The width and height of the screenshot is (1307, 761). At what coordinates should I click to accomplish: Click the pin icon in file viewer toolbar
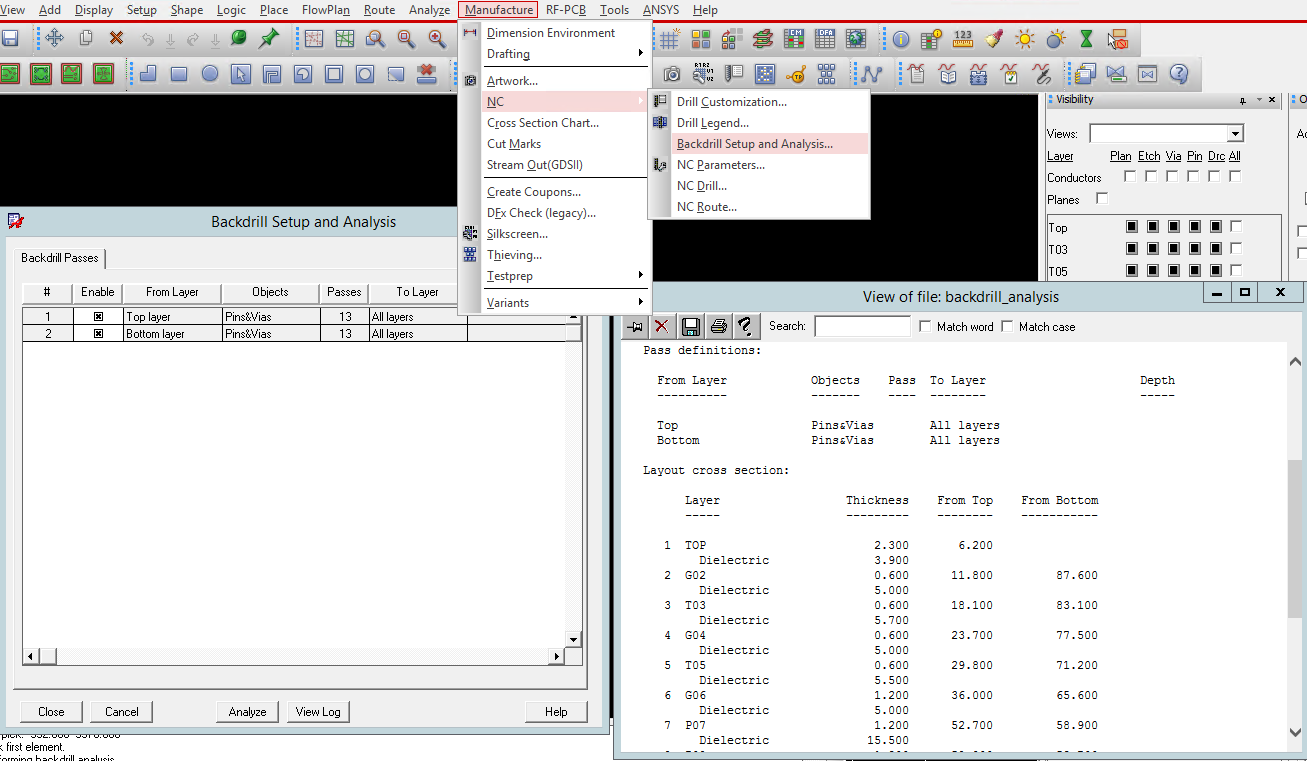634,326
